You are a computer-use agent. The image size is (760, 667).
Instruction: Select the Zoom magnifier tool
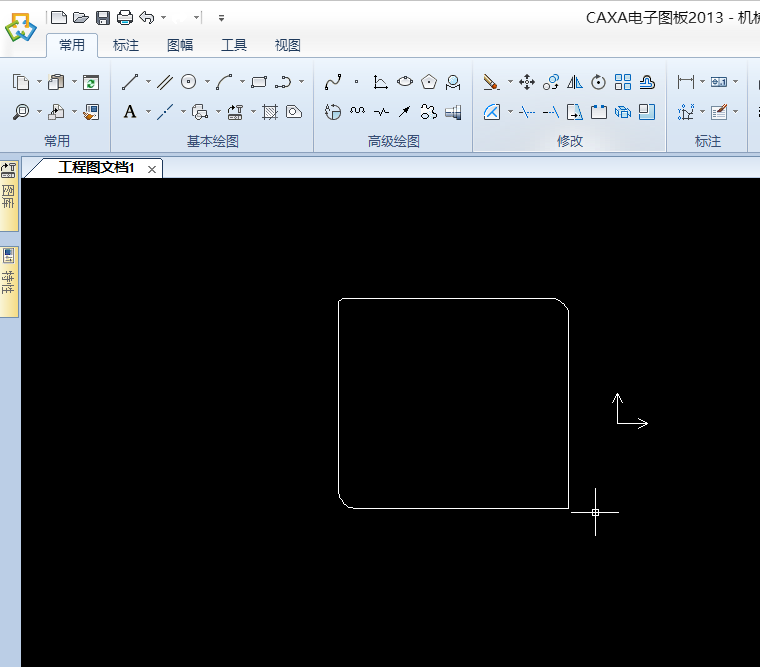point(21,112)
